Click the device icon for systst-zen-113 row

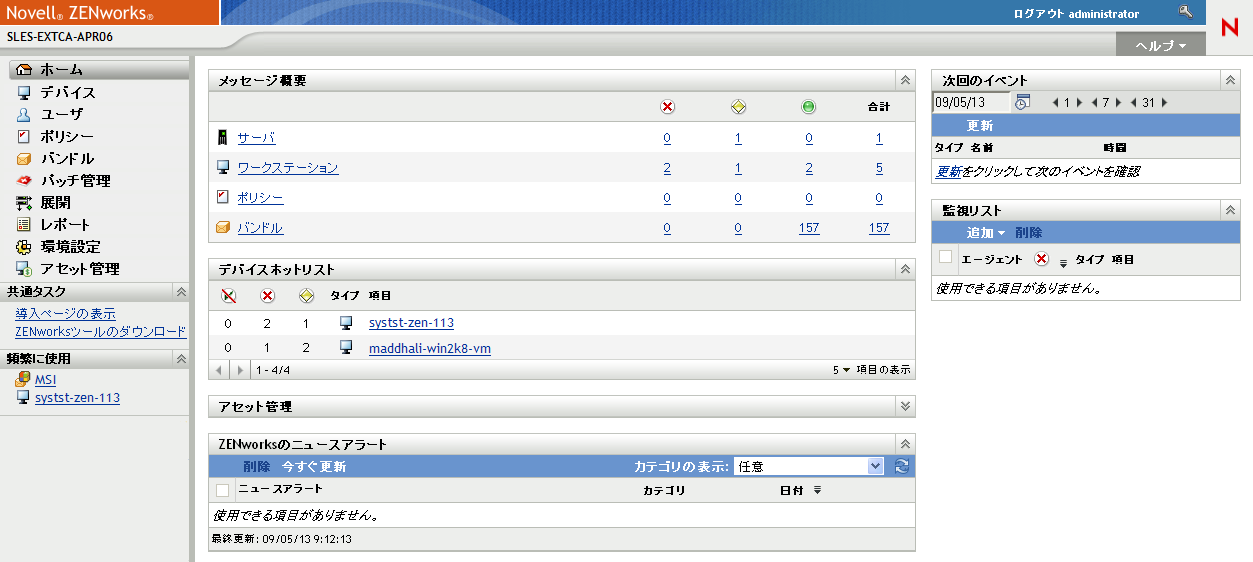(x=347, y=322)
